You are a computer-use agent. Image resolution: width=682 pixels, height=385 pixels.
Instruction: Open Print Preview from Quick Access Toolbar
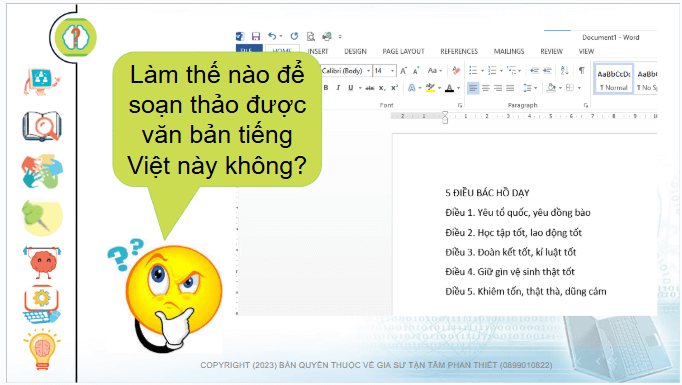click(311, 36)
